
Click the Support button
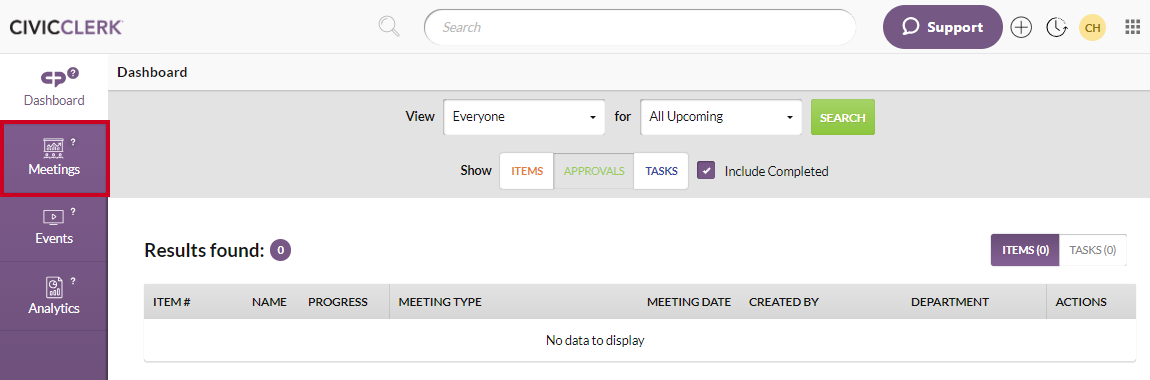(x=942, y=27)
